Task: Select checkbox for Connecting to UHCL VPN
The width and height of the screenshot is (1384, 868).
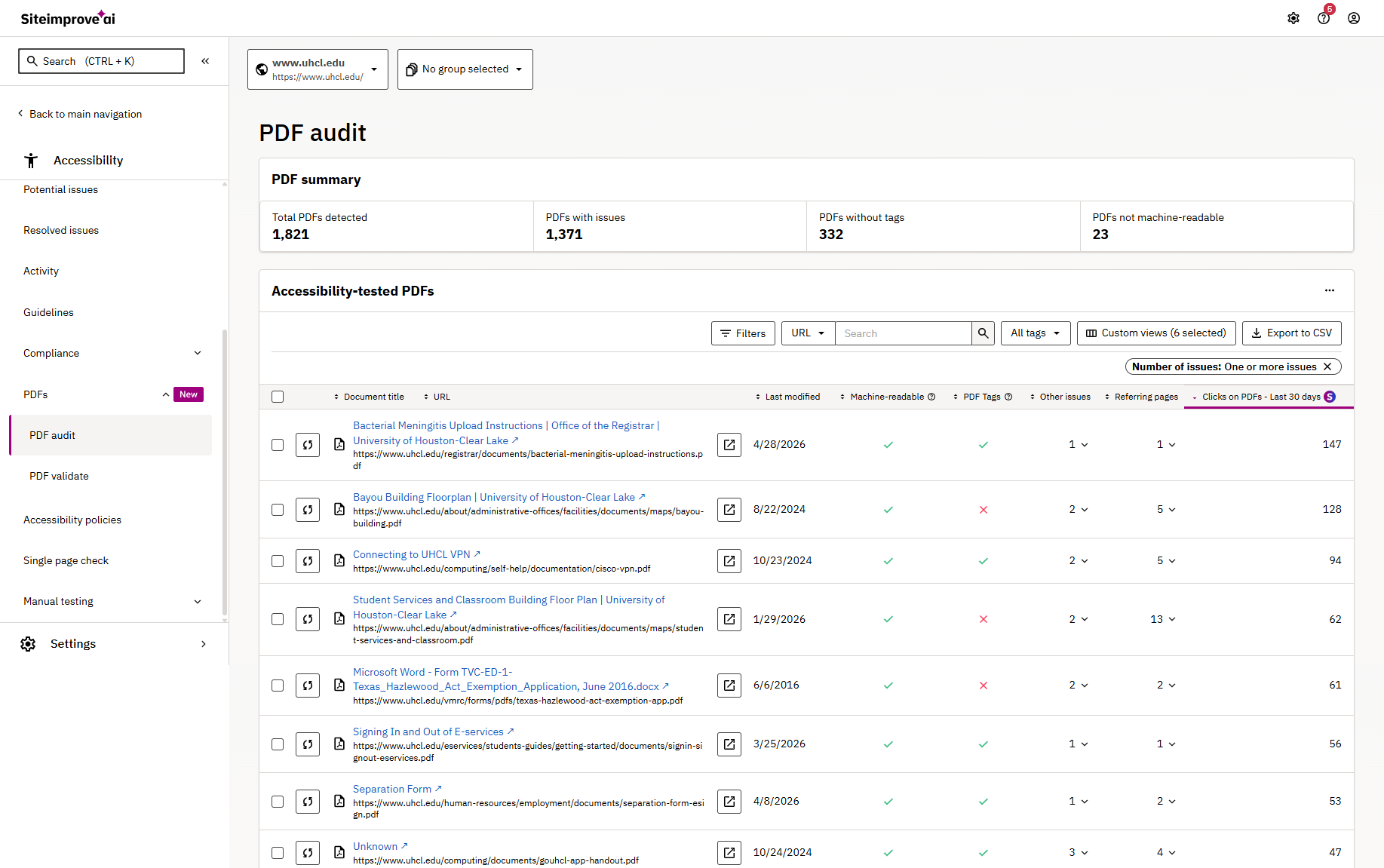Action: click(278, 561)
